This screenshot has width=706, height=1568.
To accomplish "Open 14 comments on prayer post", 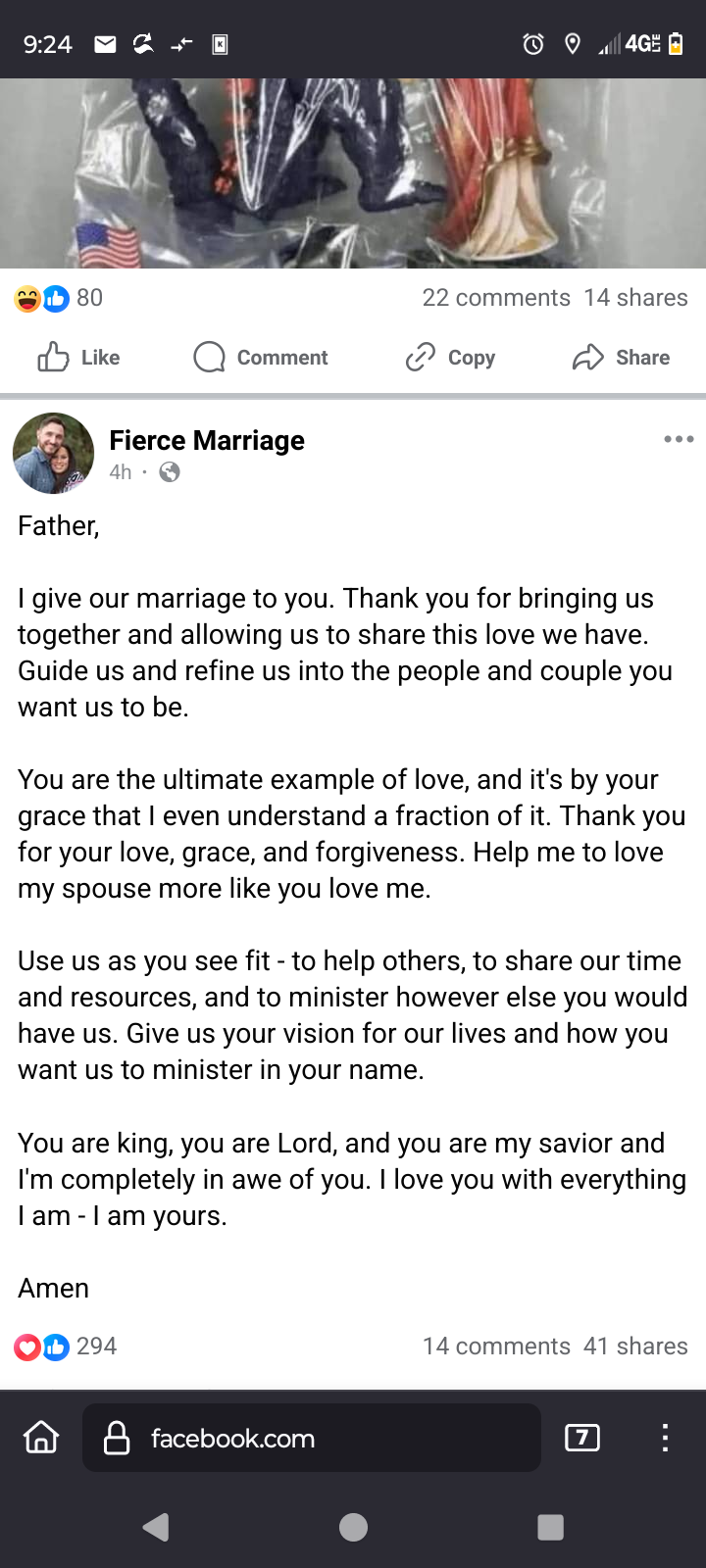I will click(496, 1347).
